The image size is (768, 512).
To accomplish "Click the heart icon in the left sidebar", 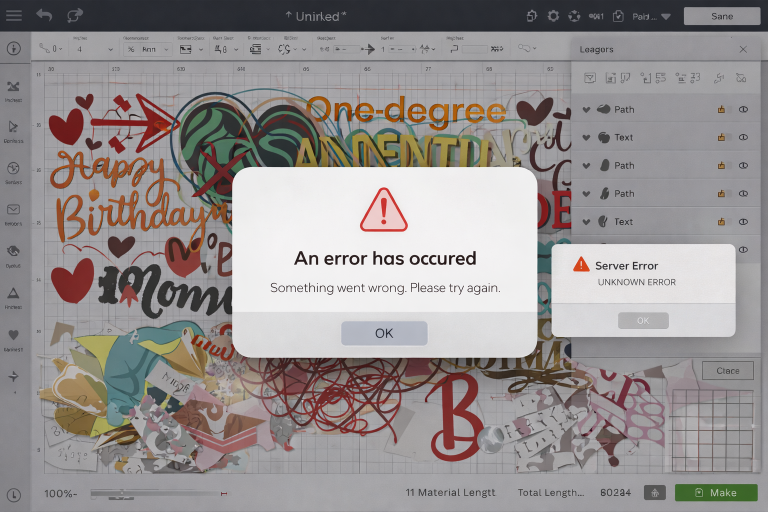I will coord(14,335).
